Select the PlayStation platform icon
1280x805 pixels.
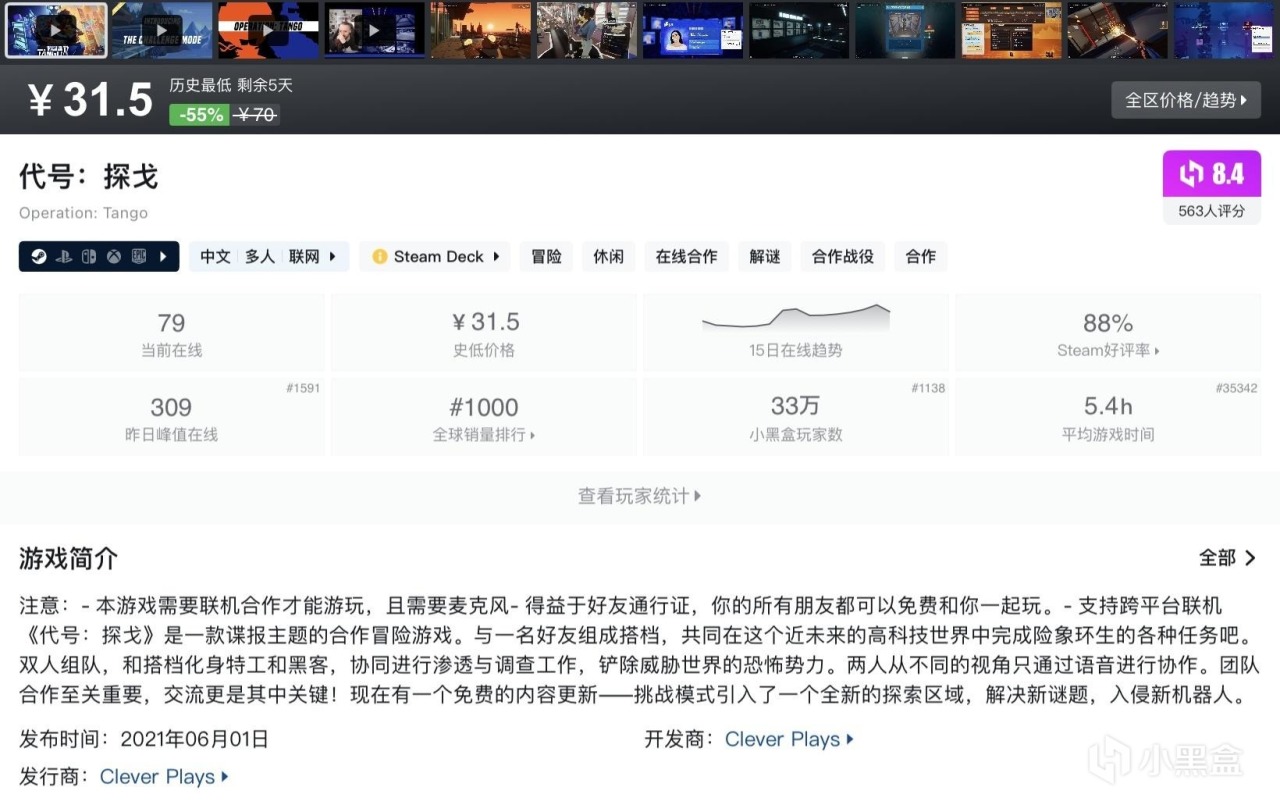pos(64,257)
